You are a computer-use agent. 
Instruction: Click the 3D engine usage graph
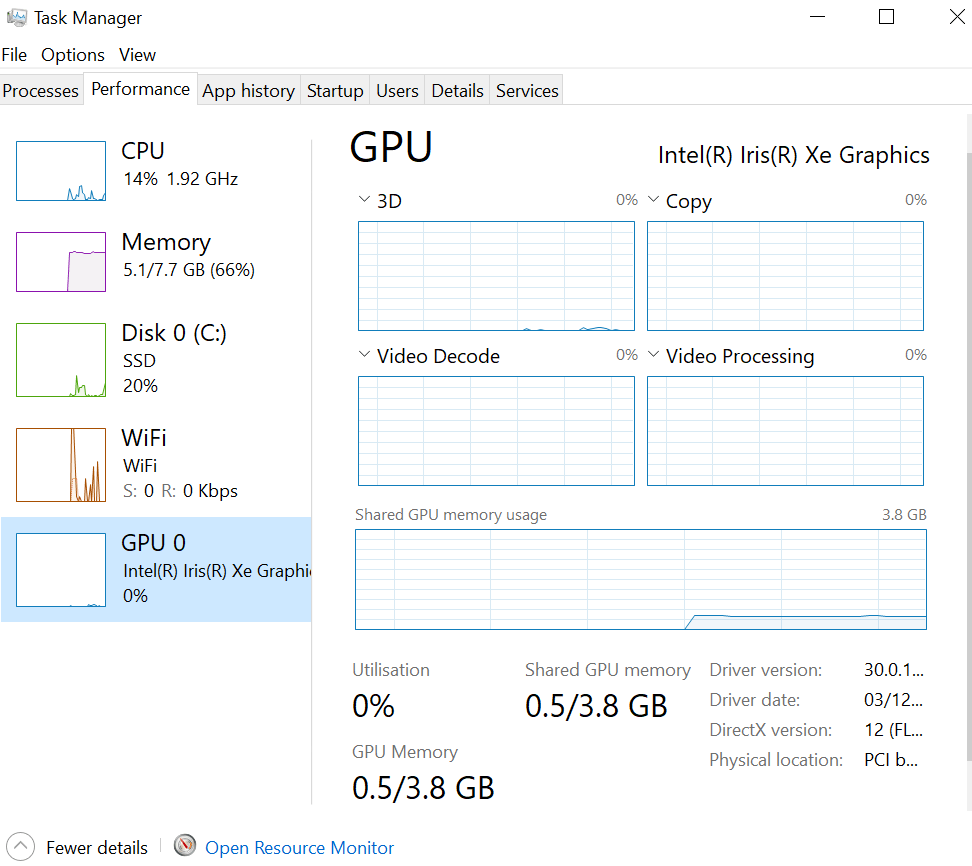497,276
